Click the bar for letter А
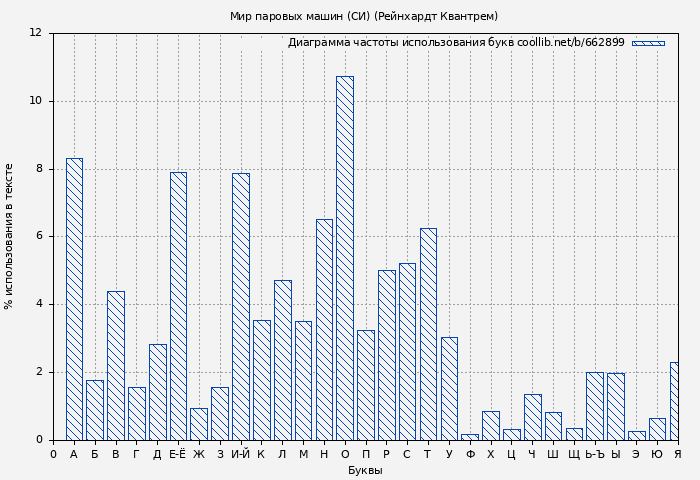This screenshot has width=700, height=480. coord(74,299)
